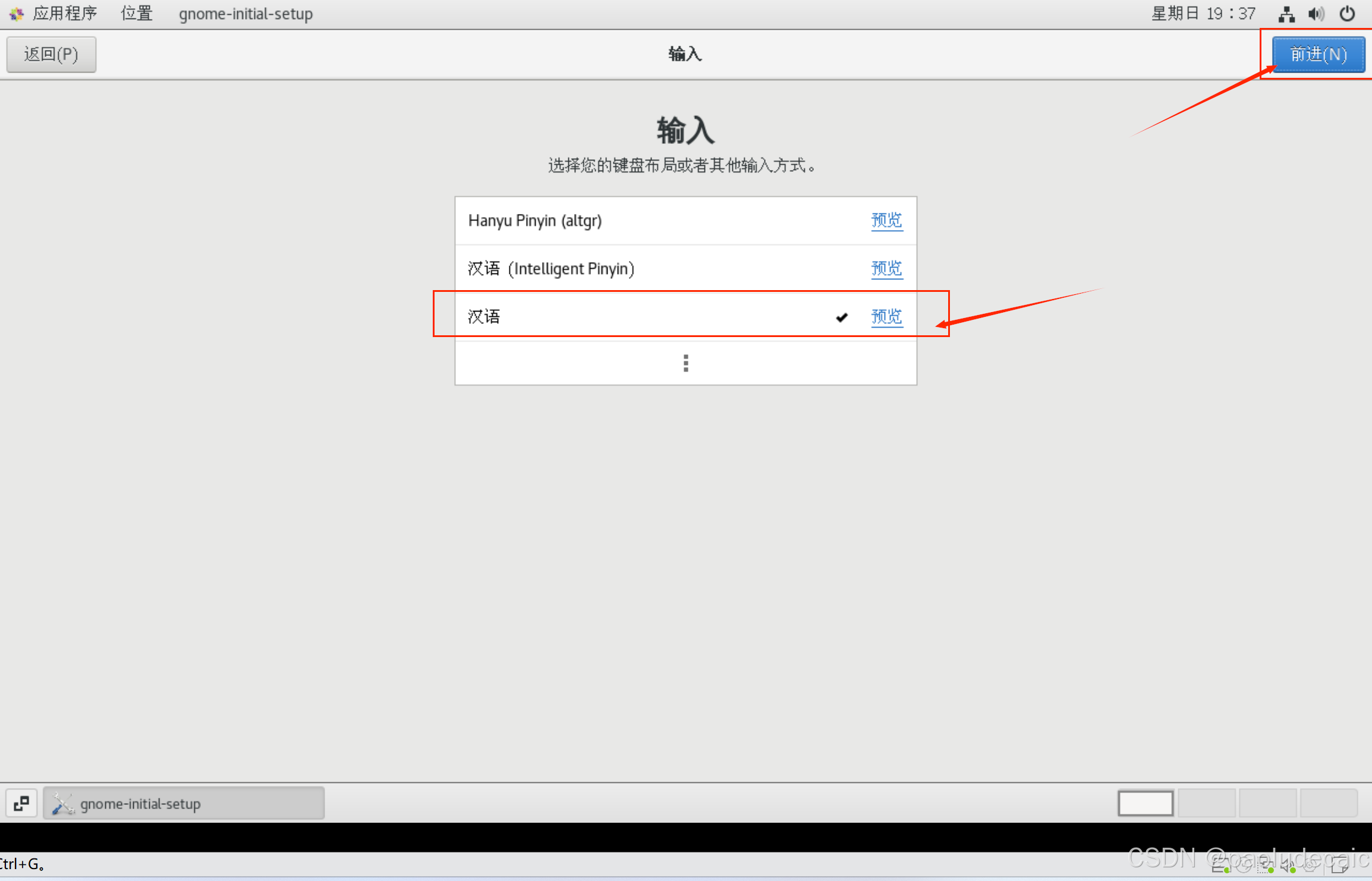Screen dimensions: 1372x881
Task: Preview Hanyu Pinyin (altgr) layout
Action: (x=885, y=220)
